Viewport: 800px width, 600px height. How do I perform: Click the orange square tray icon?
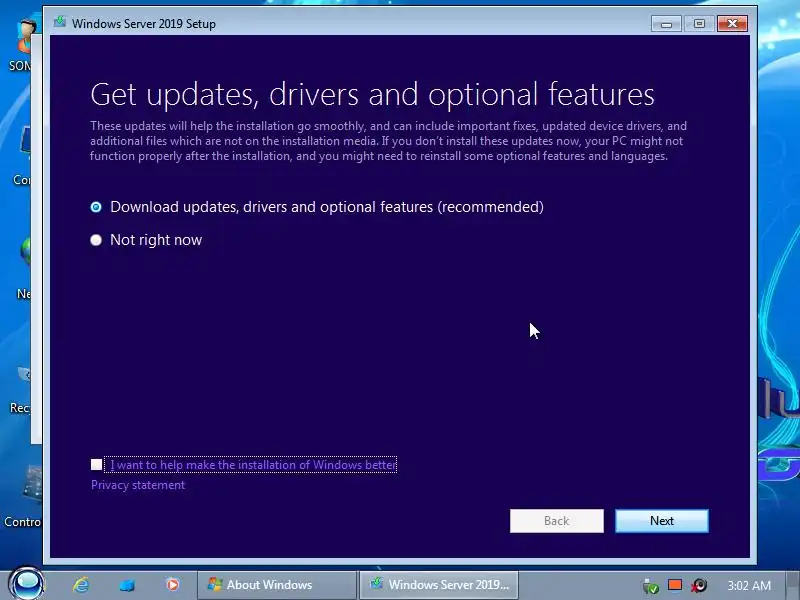pyautogui.click(x=675, y=585)
